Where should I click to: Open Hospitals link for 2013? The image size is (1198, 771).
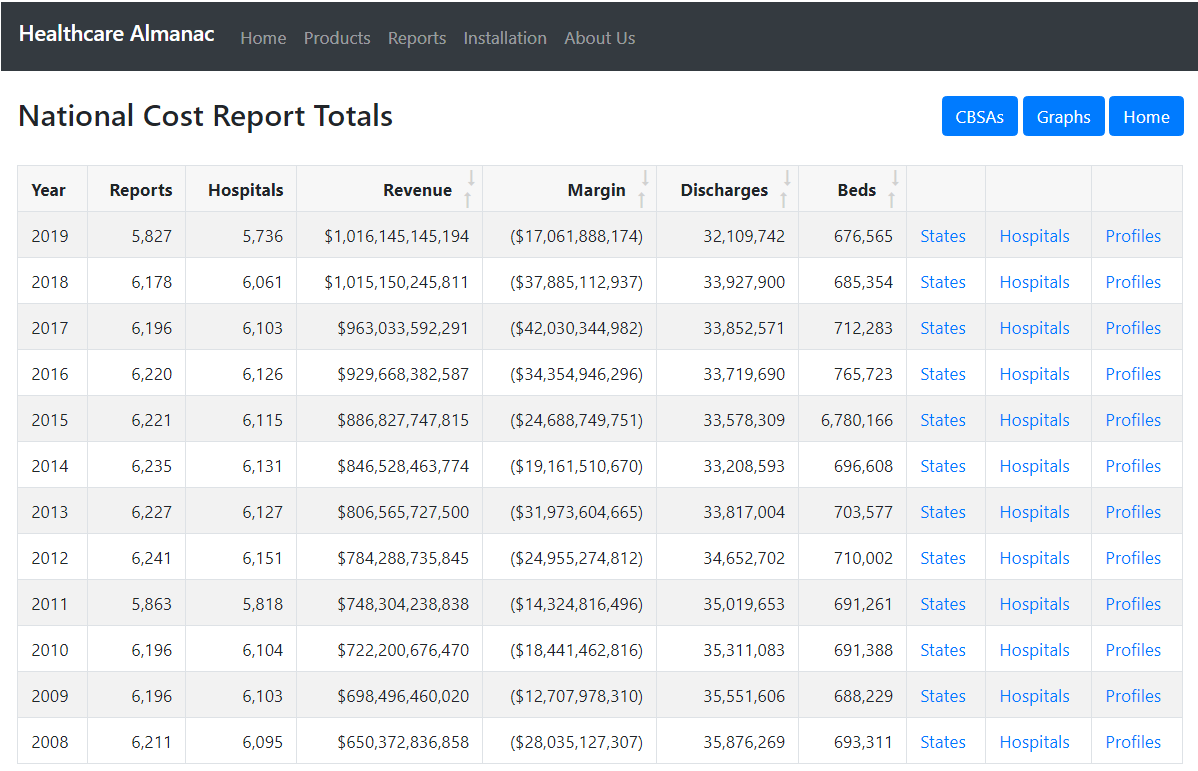click(1034, 511)
